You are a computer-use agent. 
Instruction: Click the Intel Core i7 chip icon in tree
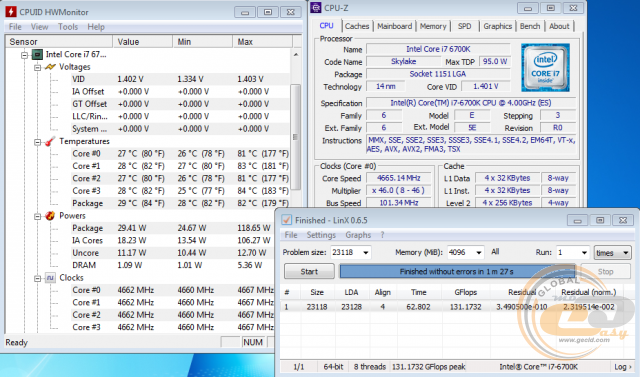click(37, 54)
